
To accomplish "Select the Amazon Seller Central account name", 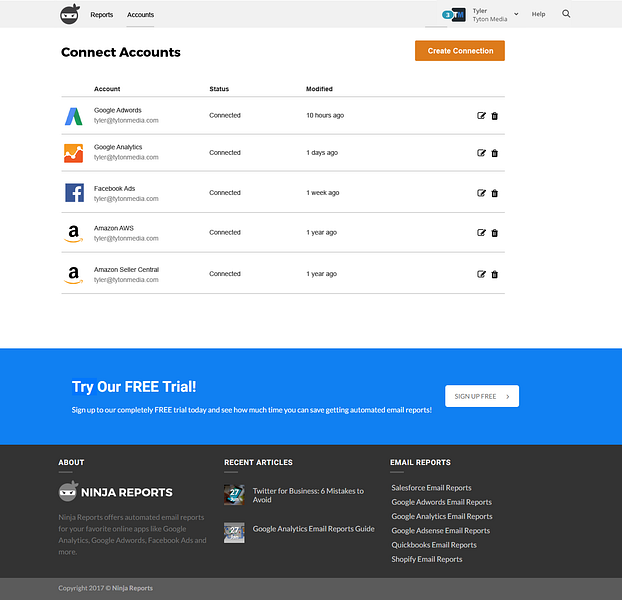I will click(127, 270).
